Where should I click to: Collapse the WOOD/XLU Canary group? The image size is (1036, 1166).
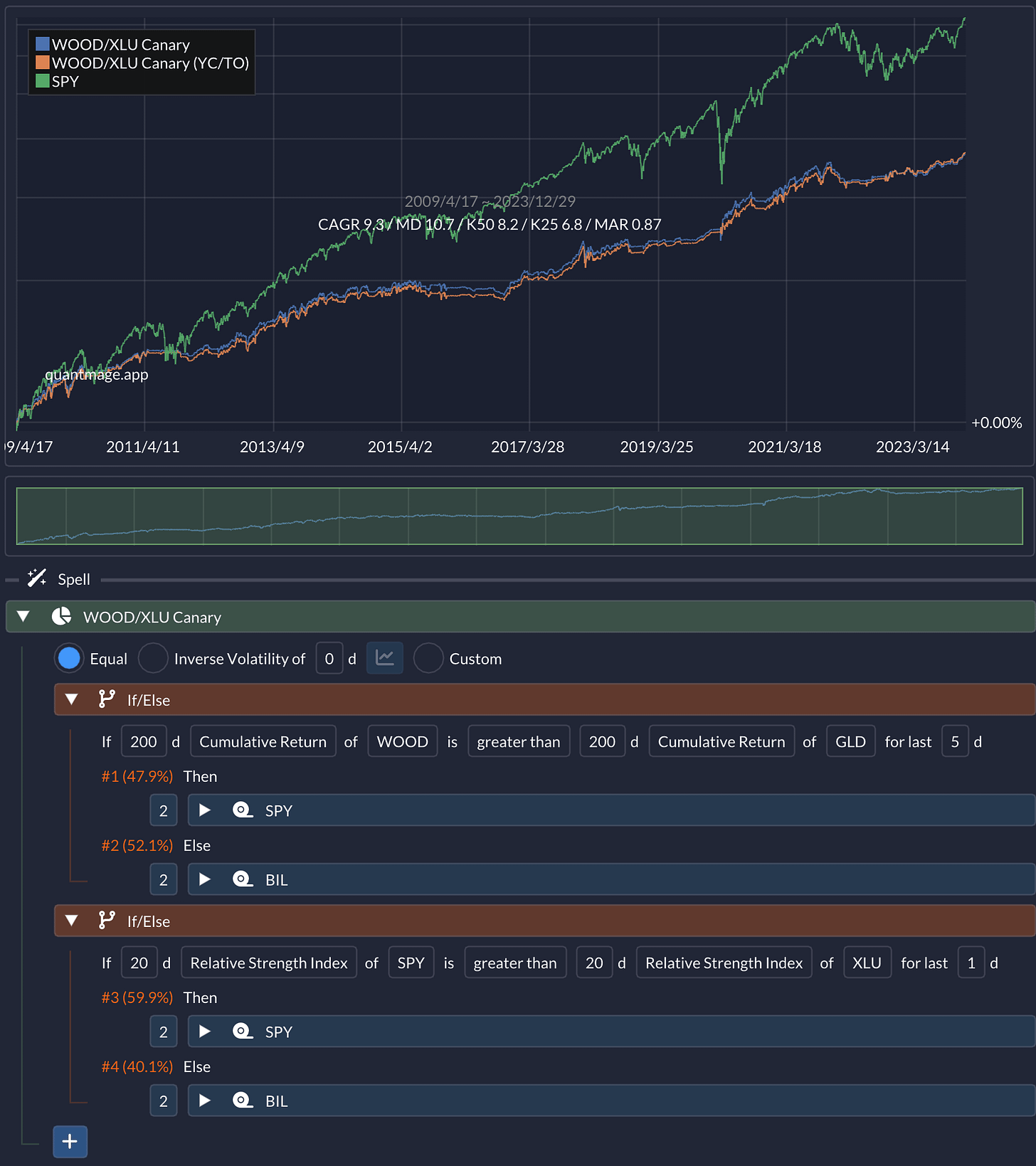pyautogui.click(x=23, y=616)
